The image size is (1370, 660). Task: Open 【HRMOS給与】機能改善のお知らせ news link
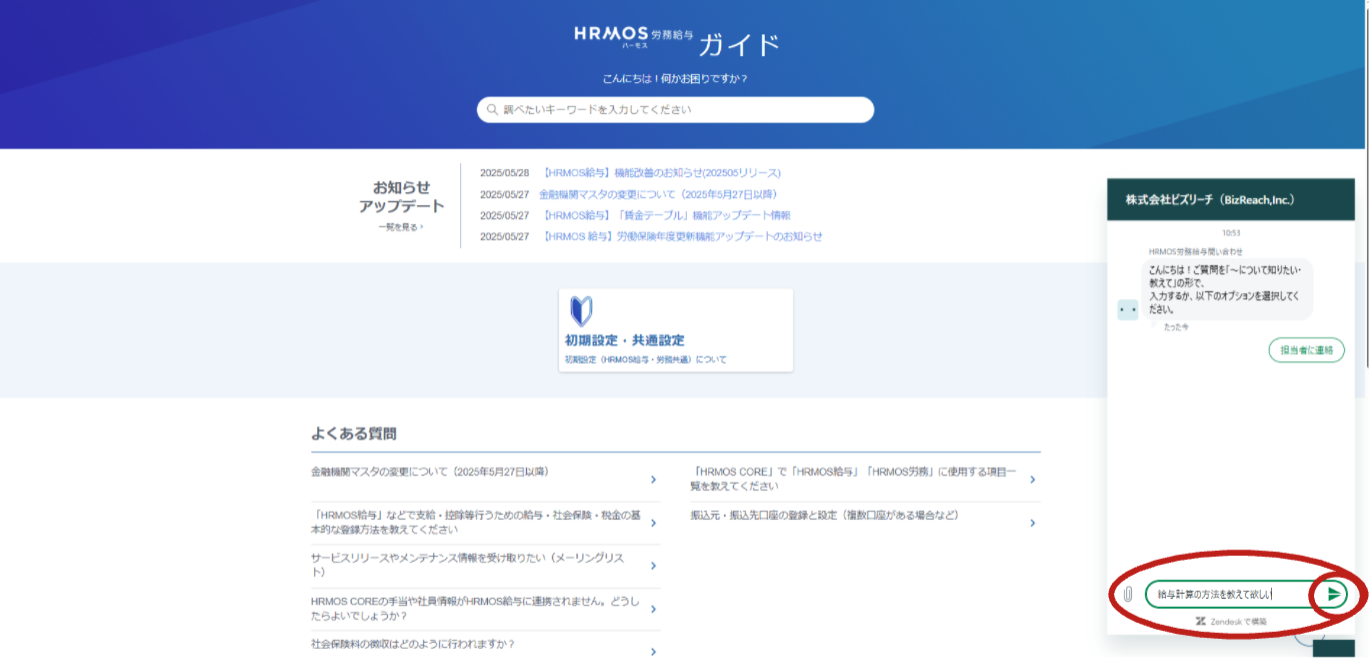661,173
